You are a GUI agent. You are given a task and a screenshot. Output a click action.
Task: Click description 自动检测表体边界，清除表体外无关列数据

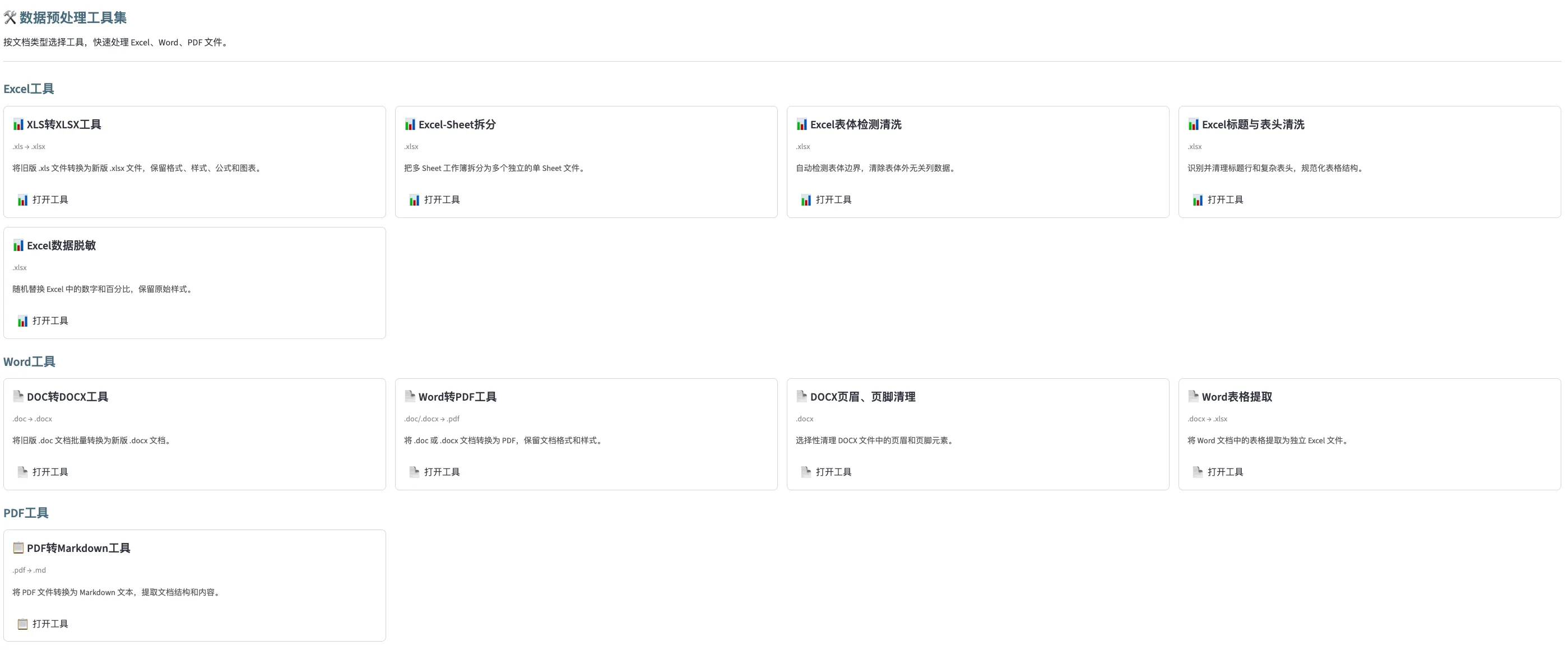877,168
